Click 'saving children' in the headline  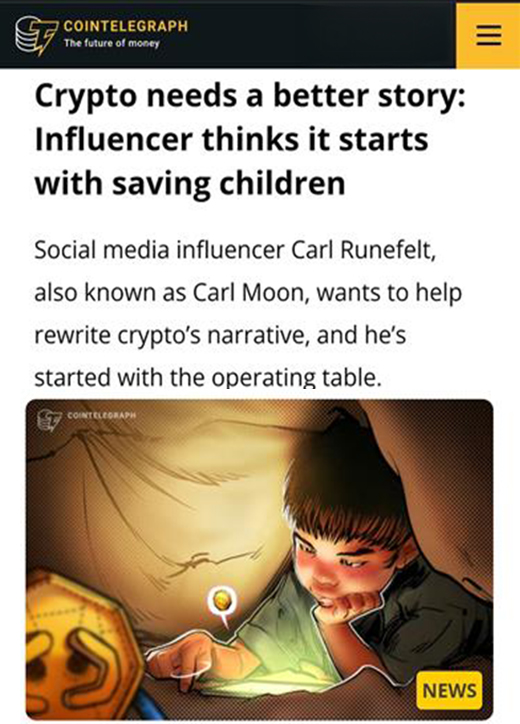click(x=229, y=183)
